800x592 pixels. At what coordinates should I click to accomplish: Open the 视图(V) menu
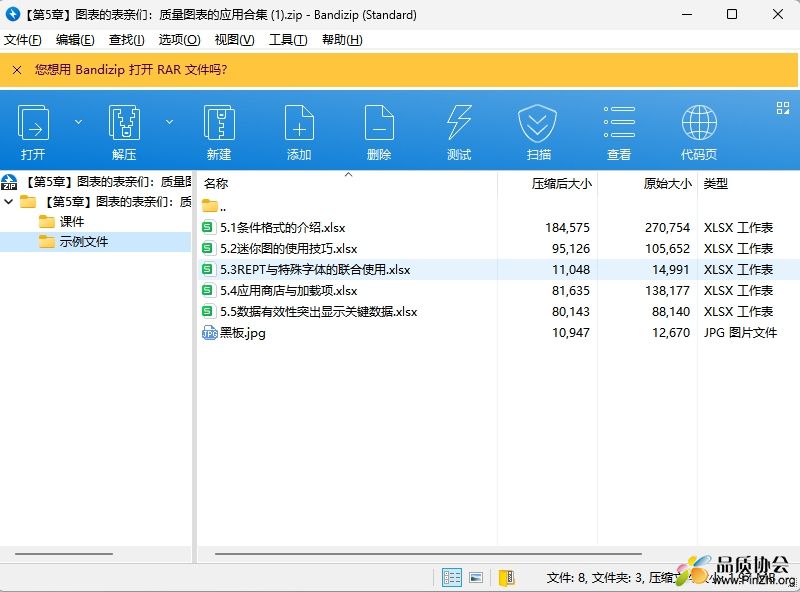click(x=234, y=40)
